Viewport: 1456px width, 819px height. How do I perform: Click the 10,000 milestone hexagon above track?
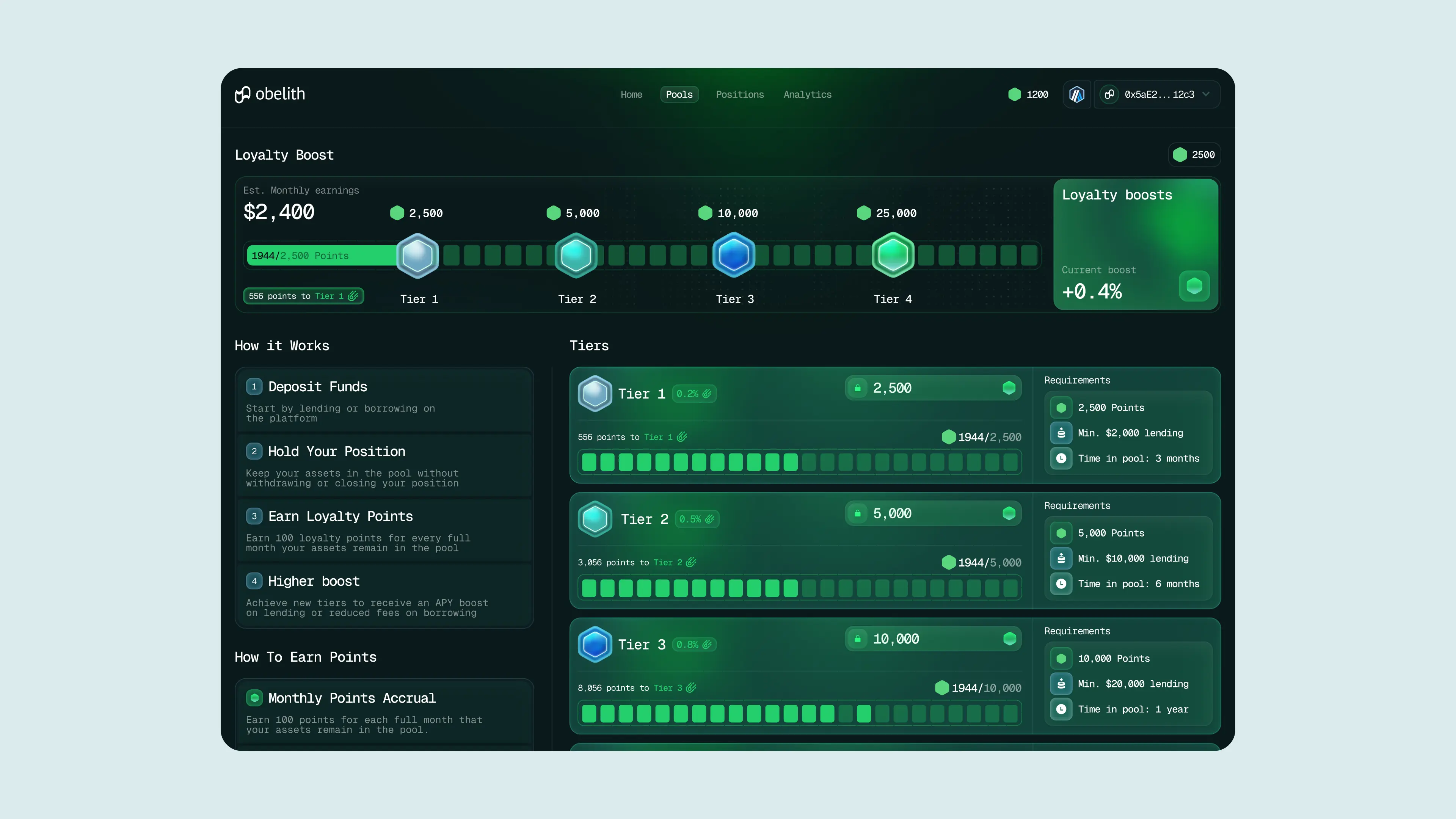(705, 213)
